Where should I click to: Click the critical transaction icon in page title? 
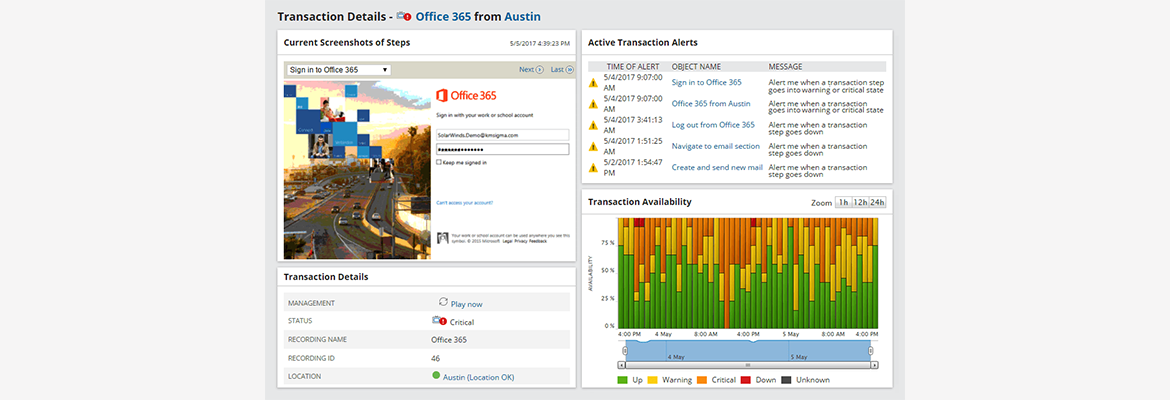tap(404, 16)
